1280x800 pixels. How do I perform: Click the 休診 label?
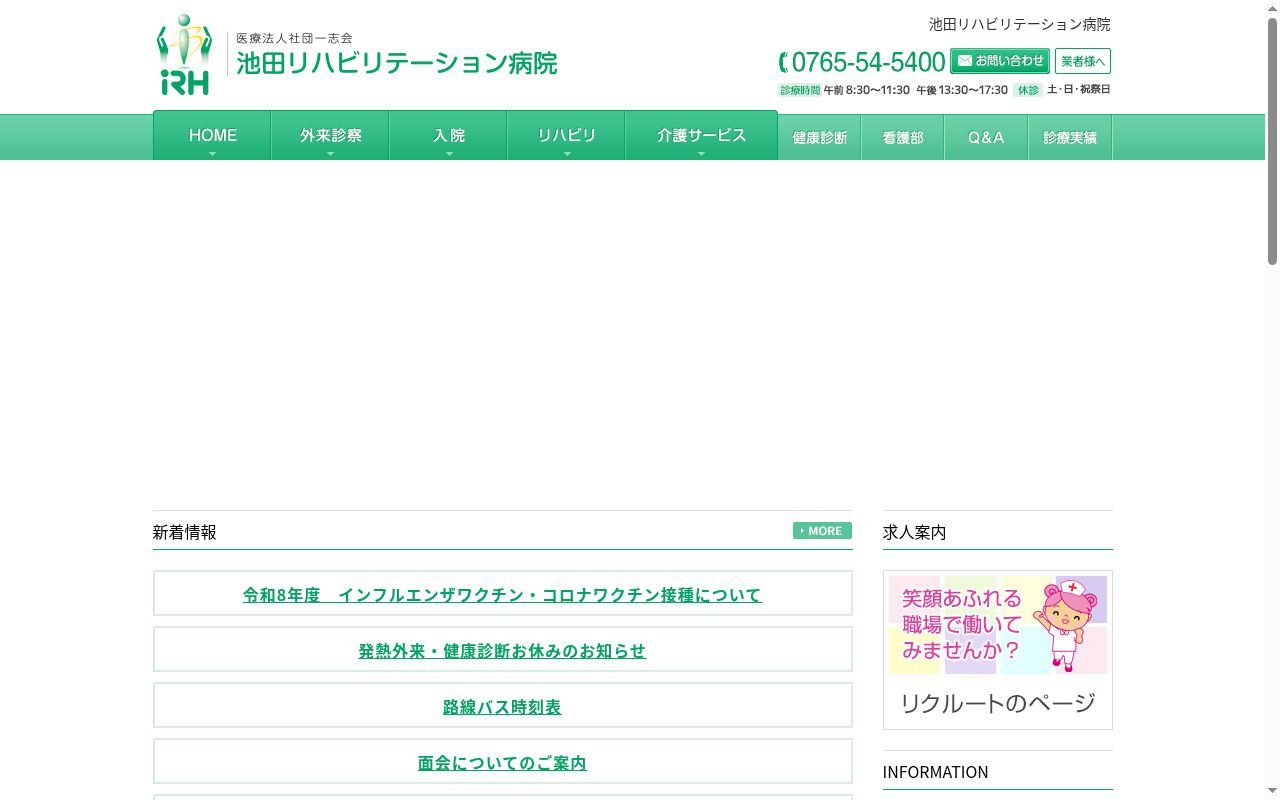tap(1028, 90)
